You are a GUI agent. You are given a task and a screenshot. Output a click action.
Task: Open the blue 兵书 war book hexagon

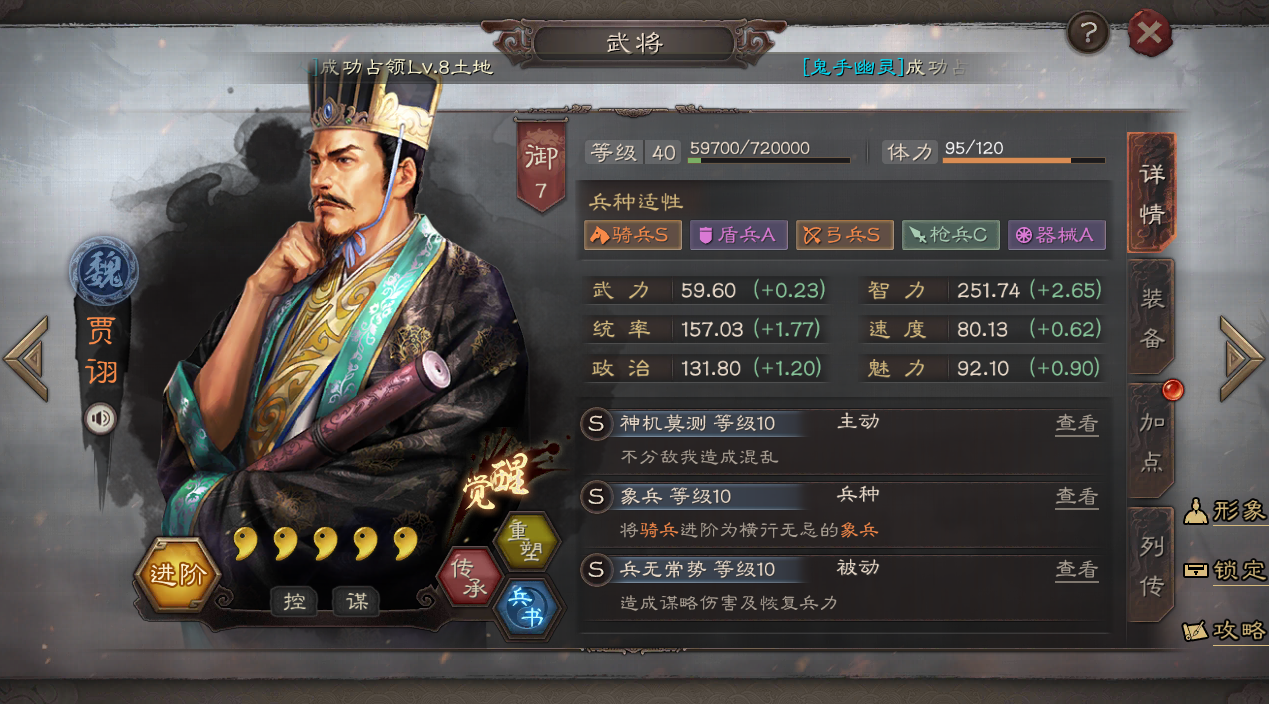click(x=527, y=608)
